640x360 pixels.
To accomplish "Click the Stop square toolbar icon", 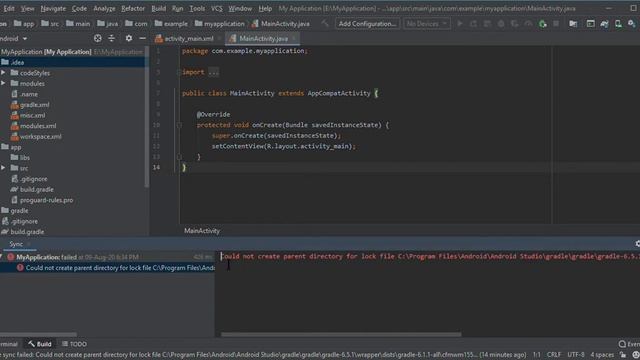I will [x=556, y=24].
